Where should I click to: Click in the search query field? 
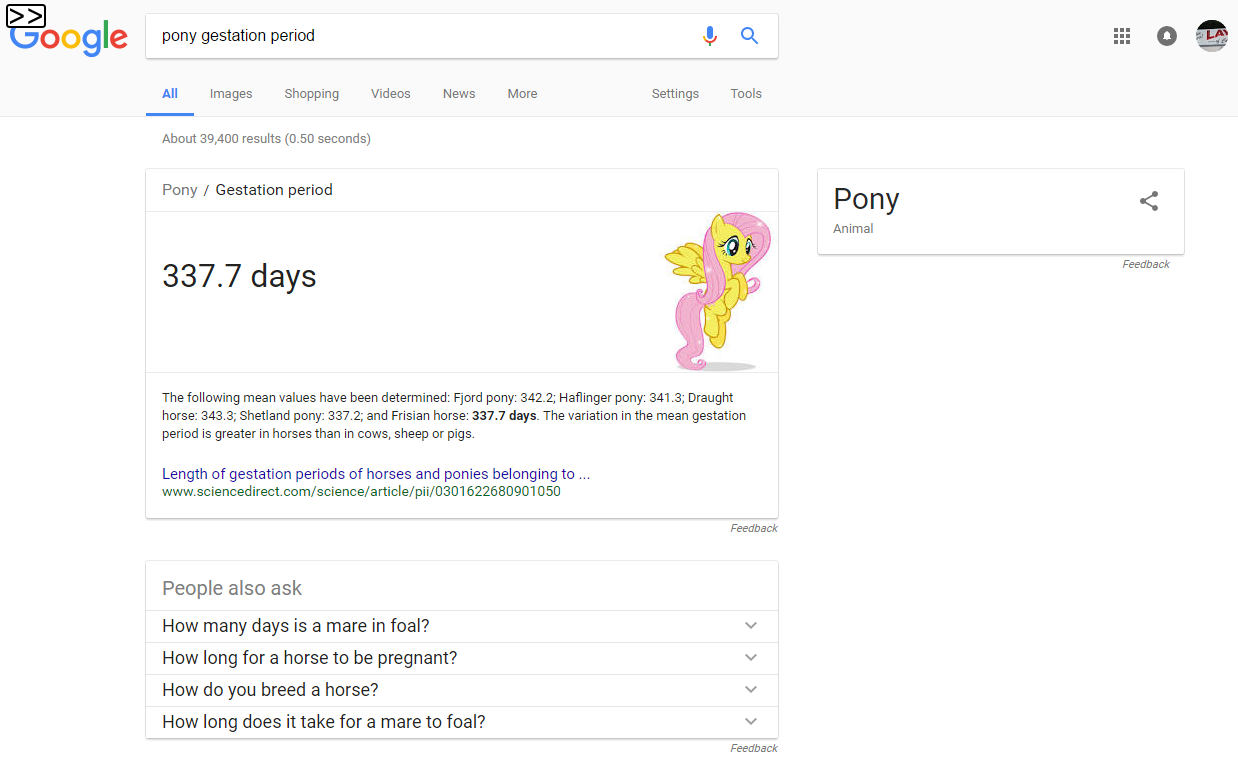[x=425, y=36]
